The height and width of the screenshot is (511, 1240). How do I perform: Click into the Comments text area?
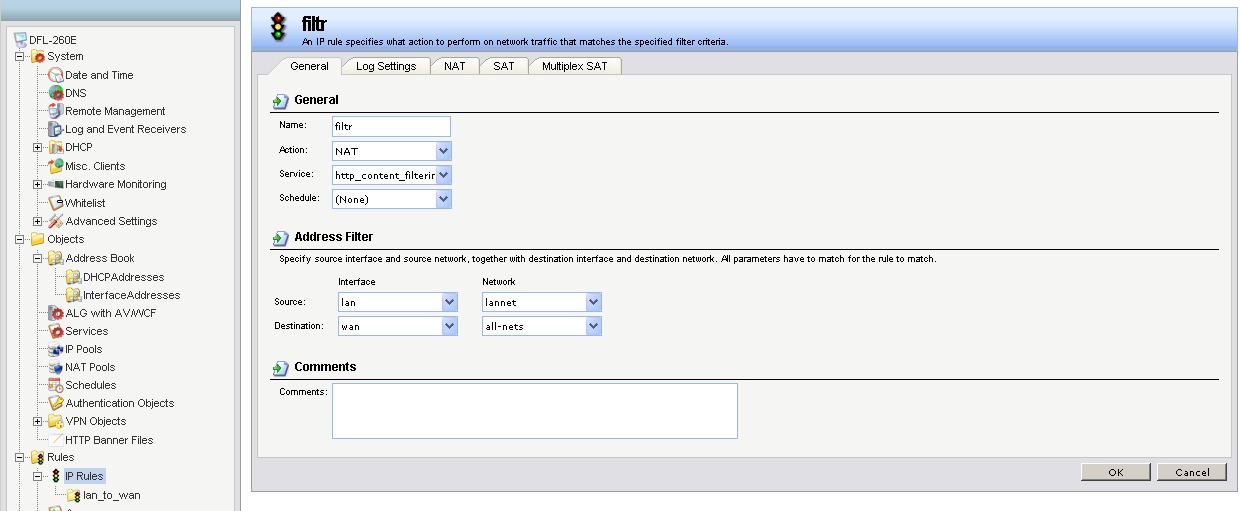[x=534, y=410]
